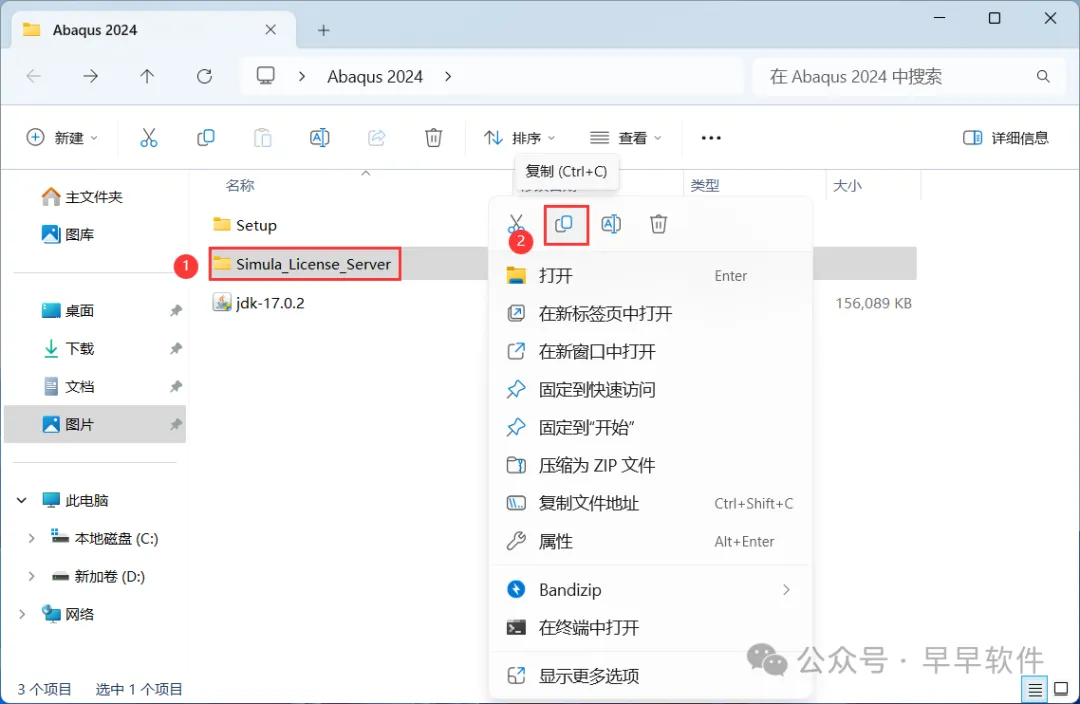
Task: Switch to details list view in the status bar
Action: pyautogui.click(x=1035, y=689)
